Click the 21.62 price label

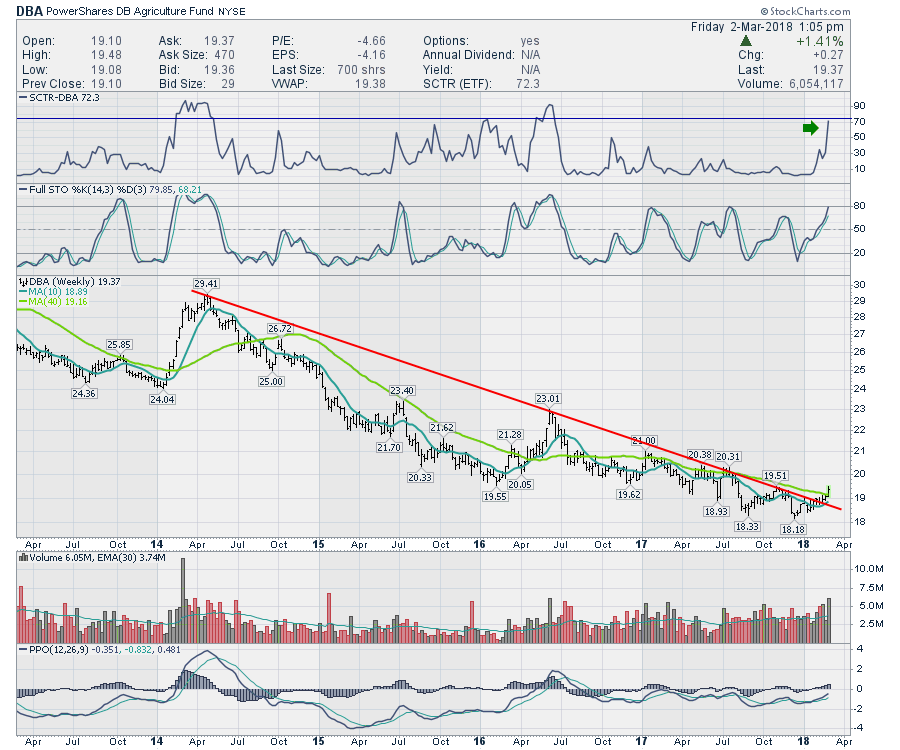442,428
